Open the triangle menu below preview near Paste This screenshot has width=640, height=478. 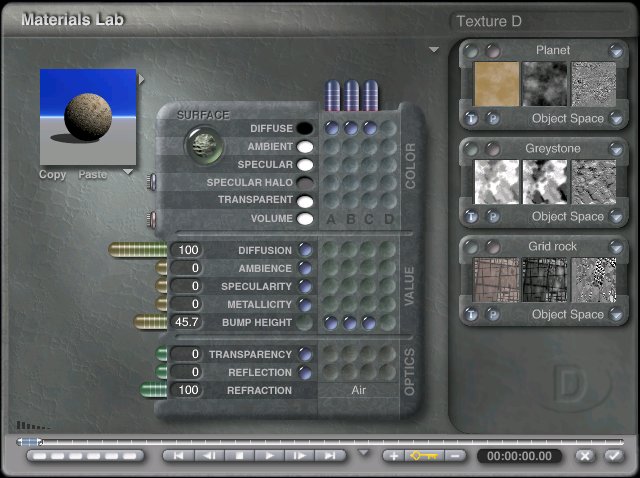[x=128, y=172]
